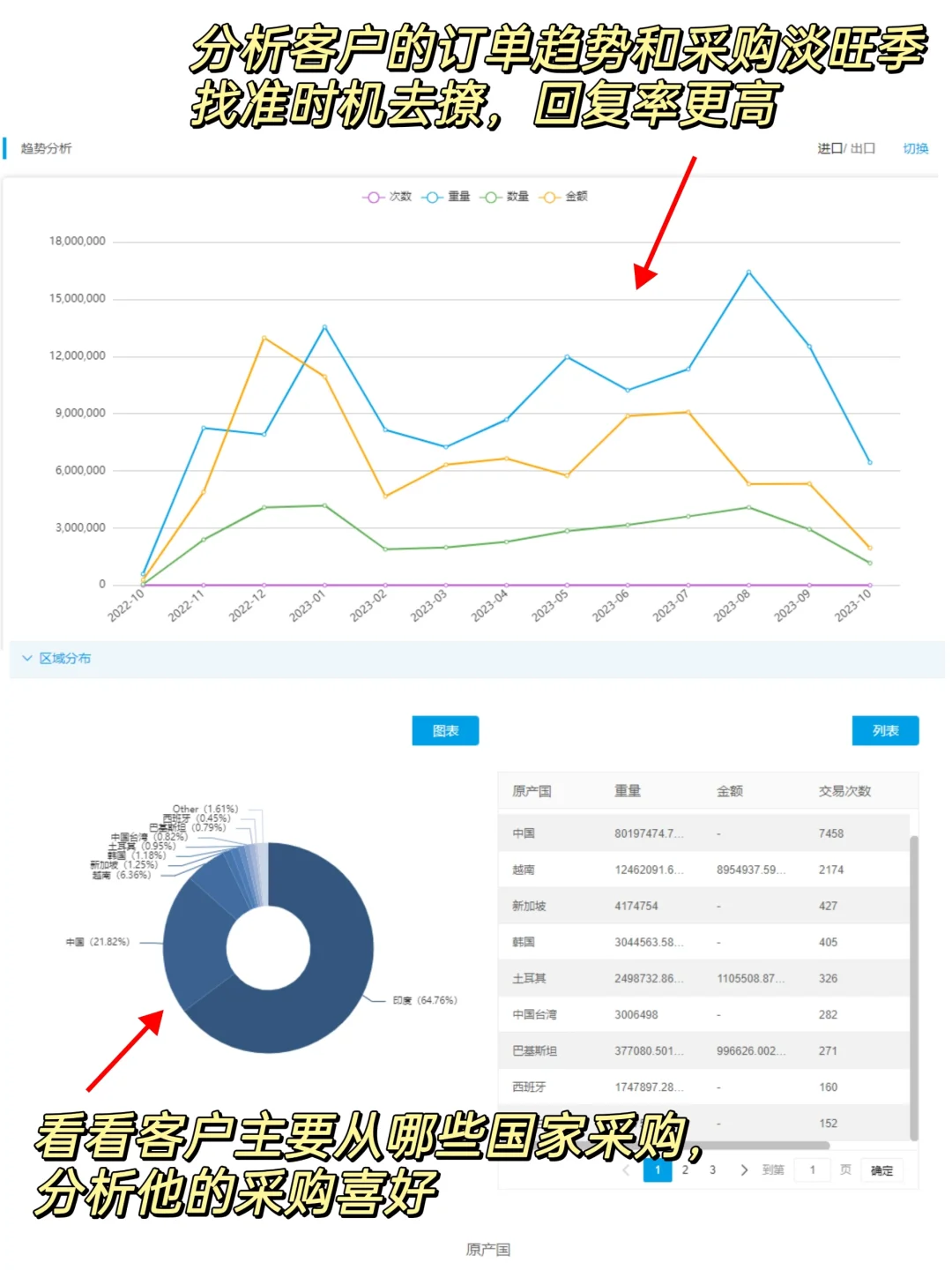Image resolution: width=952 pixels, height=1270 pixels.
Task: Click the 土耳其 row country cell
Action: pyautogui.click(x=529, y=978)
